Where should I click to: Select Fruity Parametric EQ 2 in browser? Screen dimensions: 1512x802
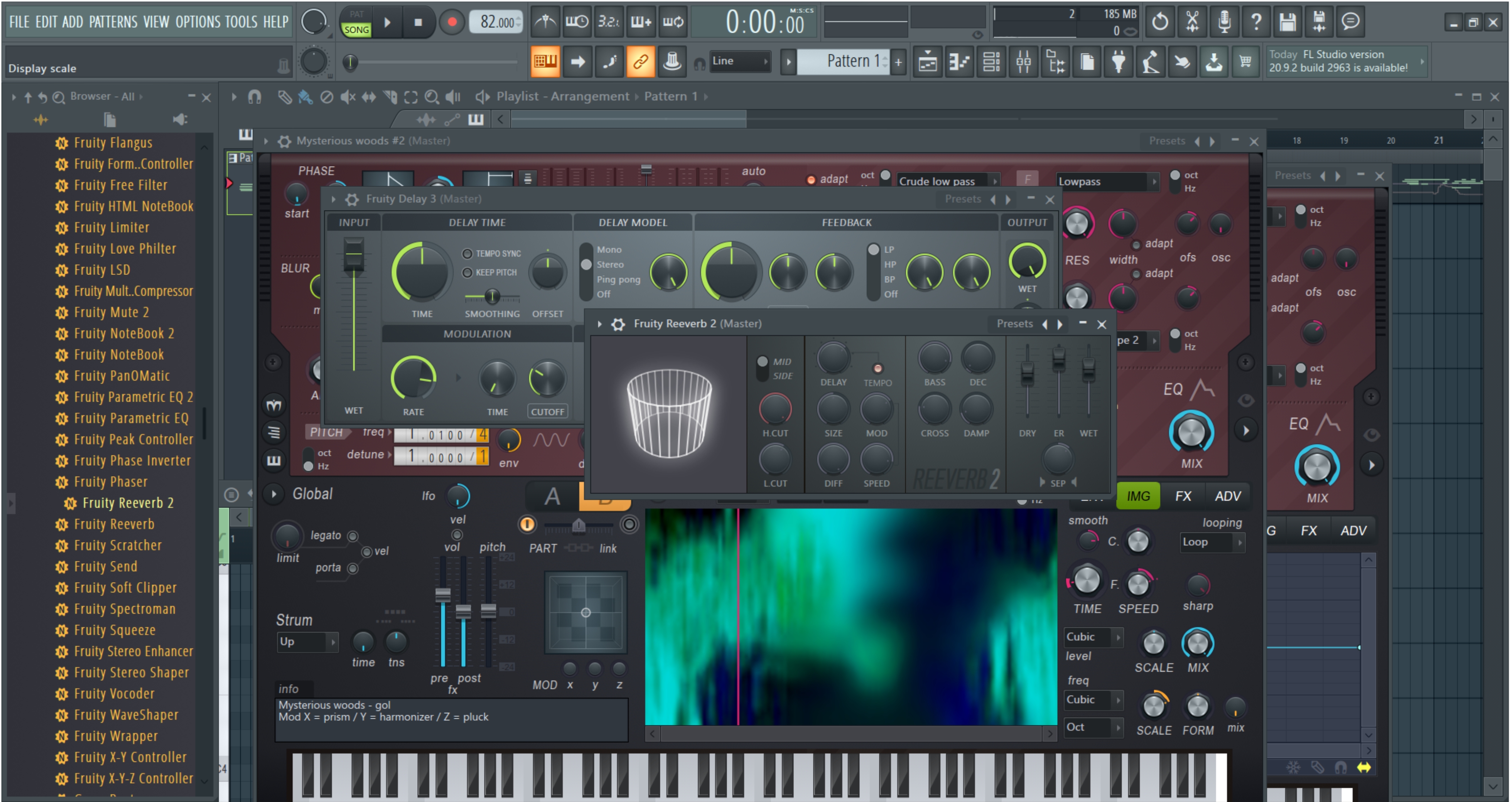133,397
